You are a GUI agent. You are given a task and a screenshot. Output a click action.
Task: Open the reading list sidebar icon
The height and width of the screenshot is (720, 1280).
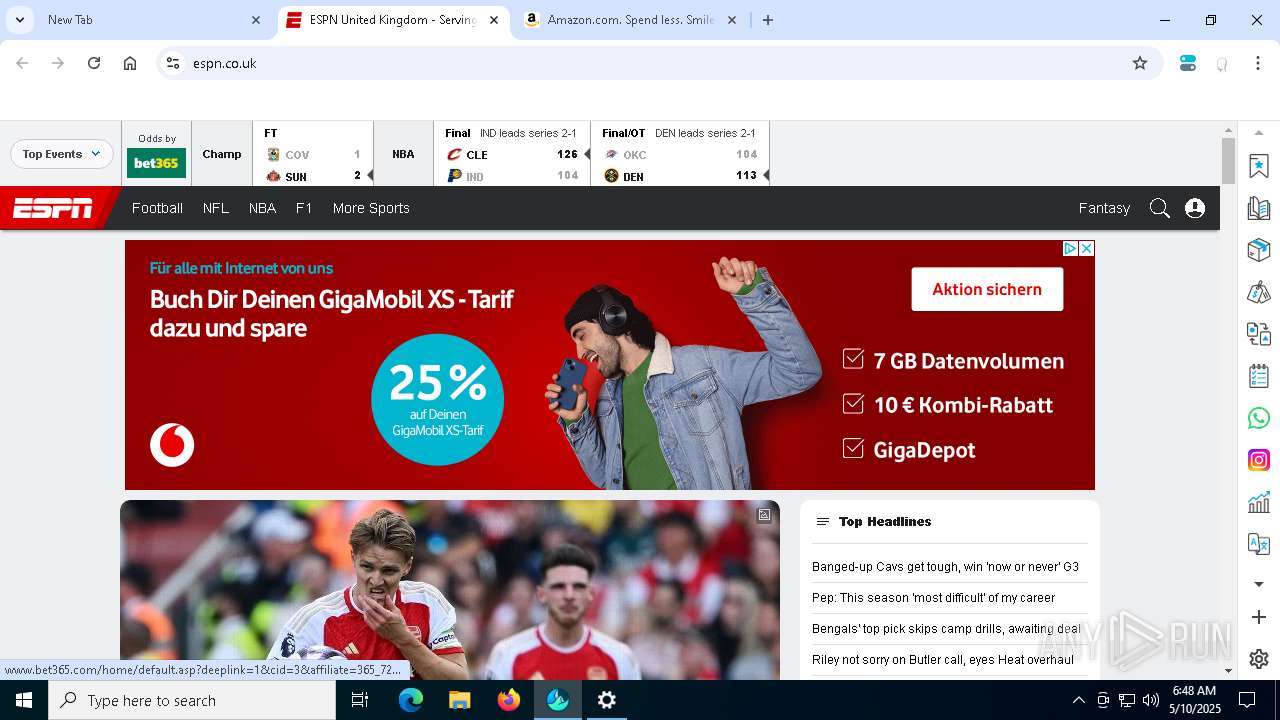pyautogui.click(x=1259, y=208)
